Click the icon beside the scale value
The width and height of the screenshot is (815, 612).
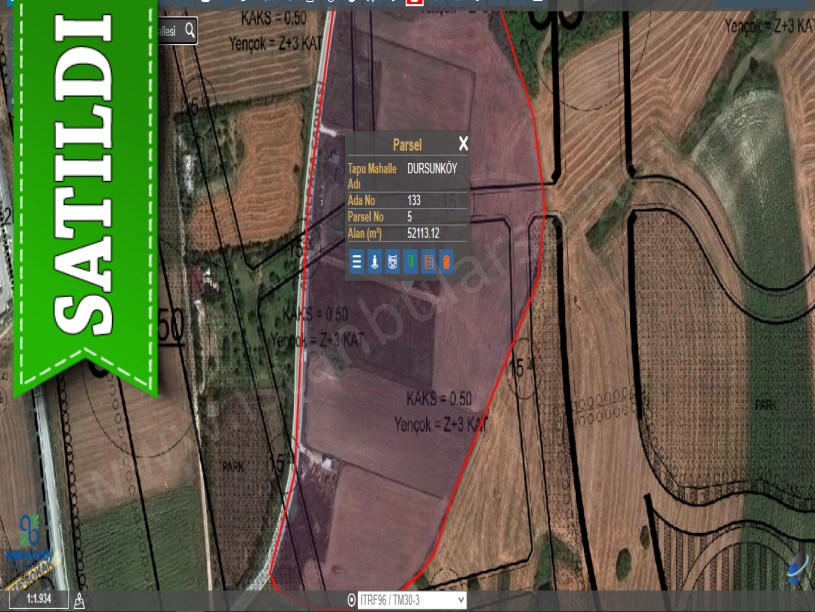click(x=79, y=600)
